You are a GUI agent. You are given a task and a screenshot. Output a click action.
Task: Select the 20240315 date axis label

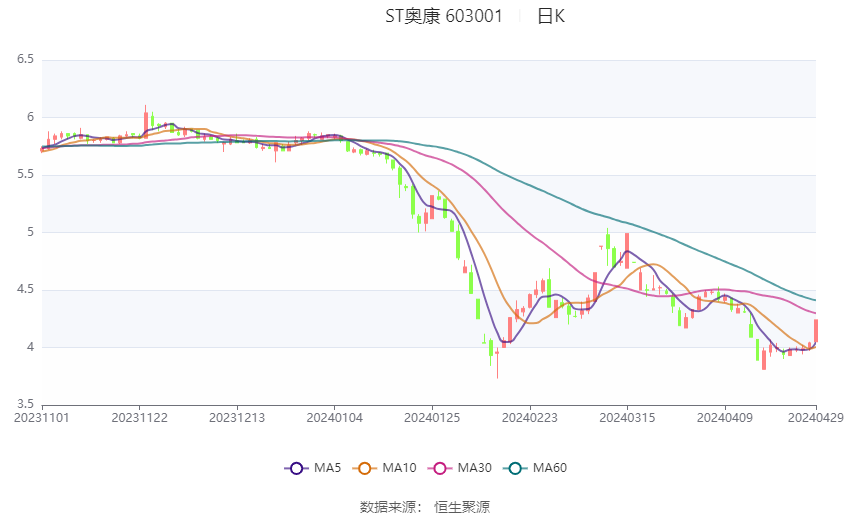(x=627, y=418)
